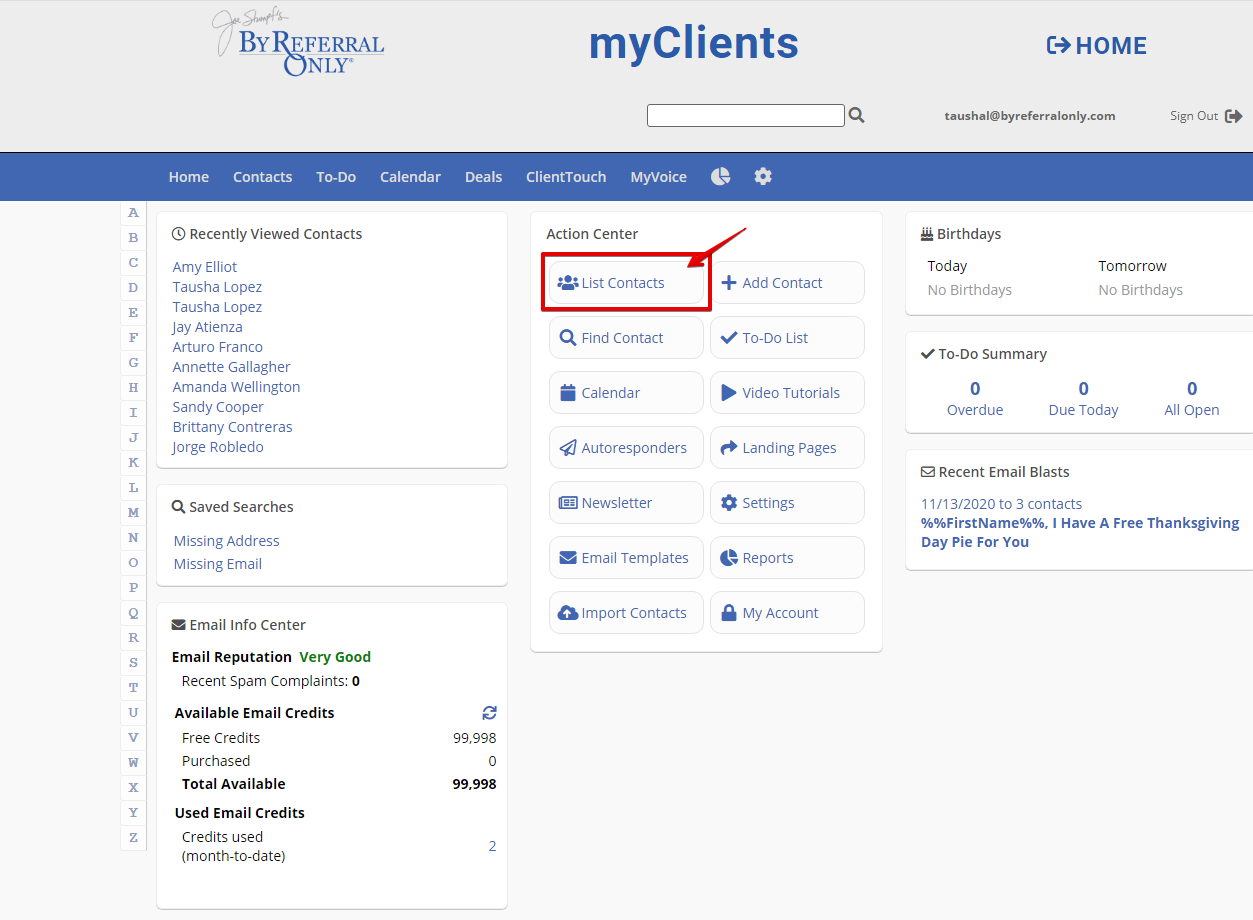Open contact Jorge Robledo
Image resolution: width=1253 pixels, height=920 pixels.
pos(218,447)
